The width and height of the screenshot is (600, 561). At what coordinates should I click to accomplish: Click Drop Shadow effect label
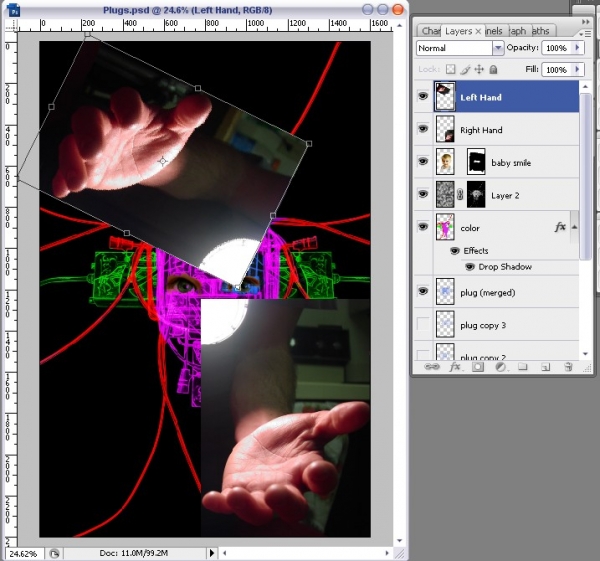coord(505,267)
